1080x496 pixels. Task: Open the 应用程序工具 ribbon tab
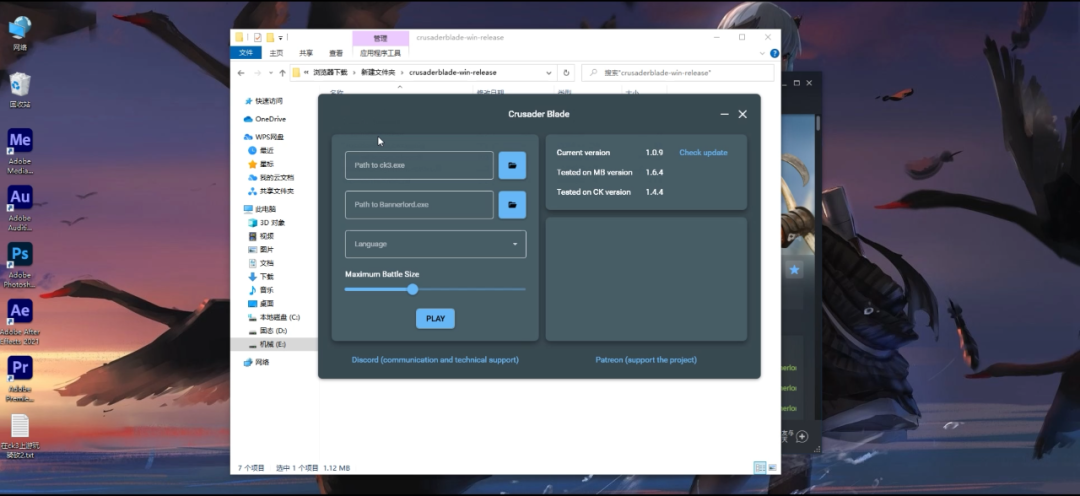pyautogui.click(x=380, y=53)
